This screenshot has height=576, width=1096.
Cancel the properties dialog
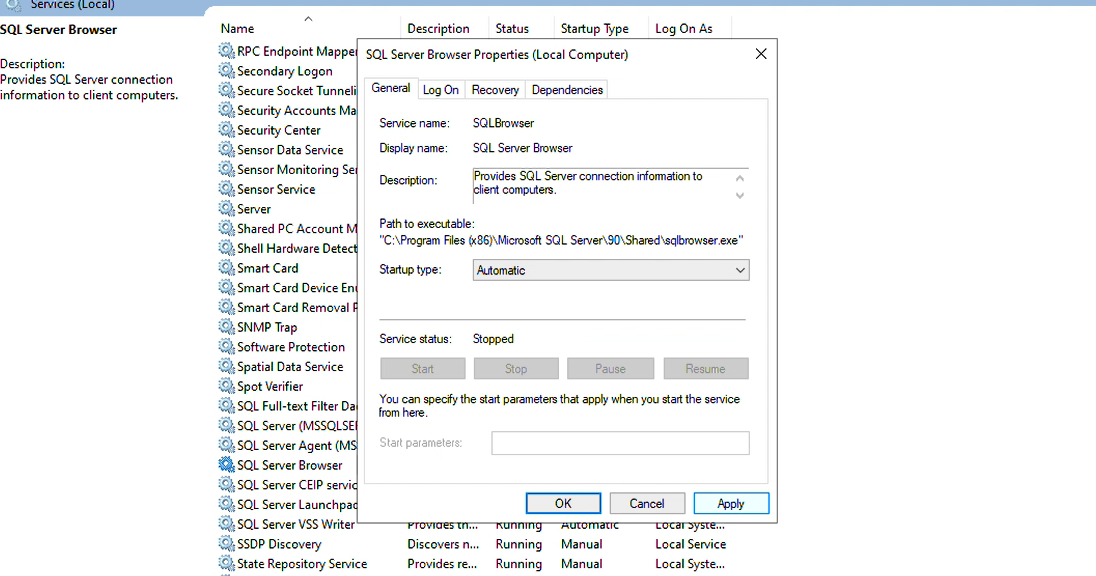(647, 503)
